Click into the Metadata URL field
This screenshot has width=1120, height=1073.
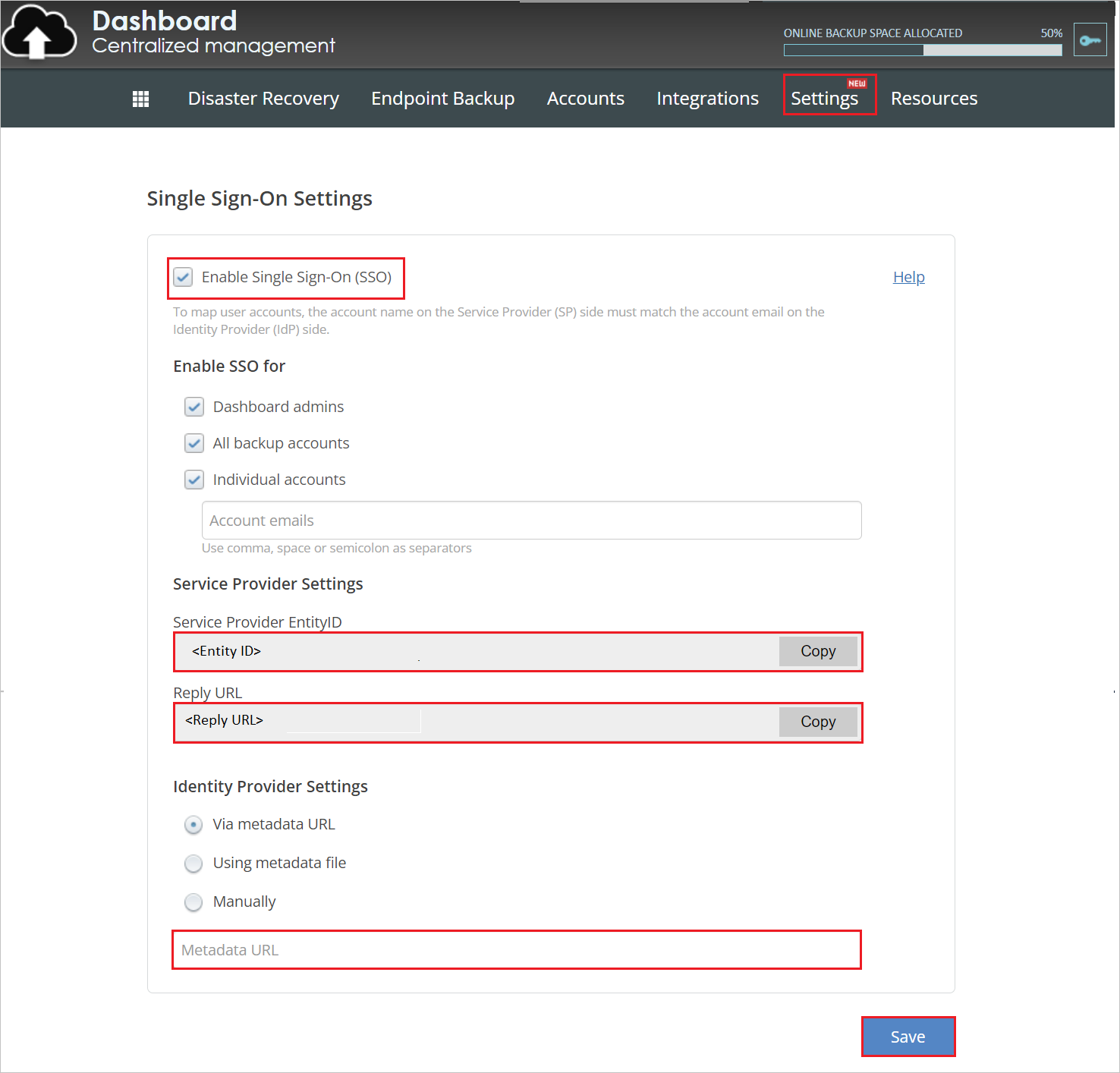[x=517, y=950]
